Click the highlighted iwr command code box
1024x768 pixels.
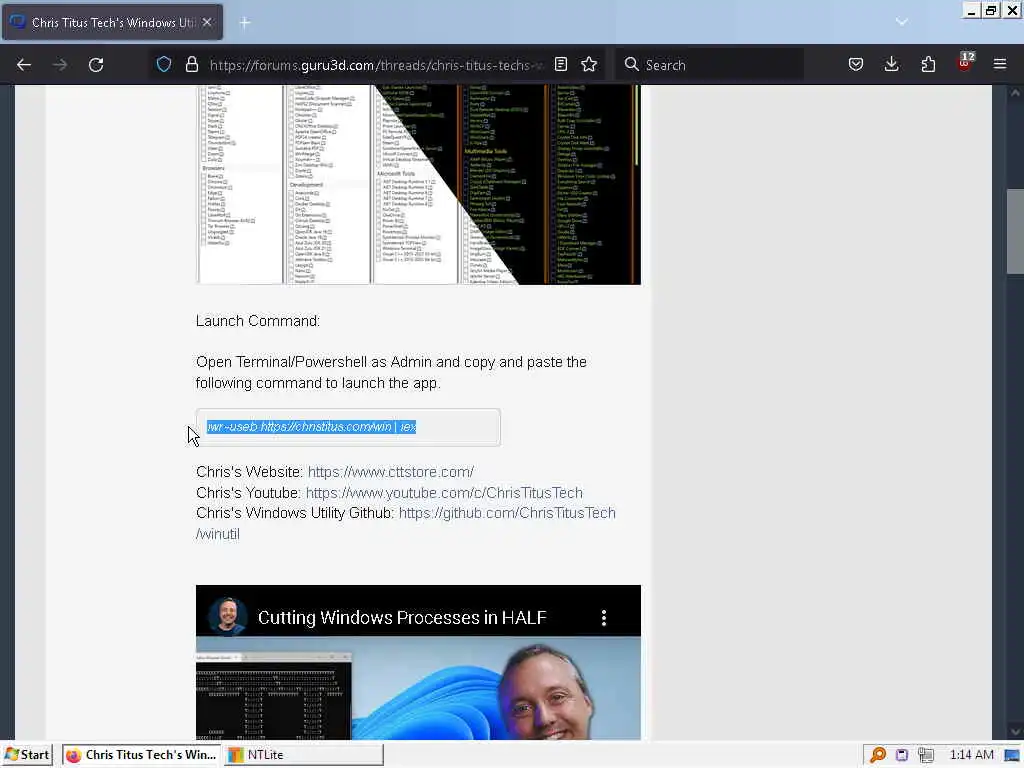[348, 427]
